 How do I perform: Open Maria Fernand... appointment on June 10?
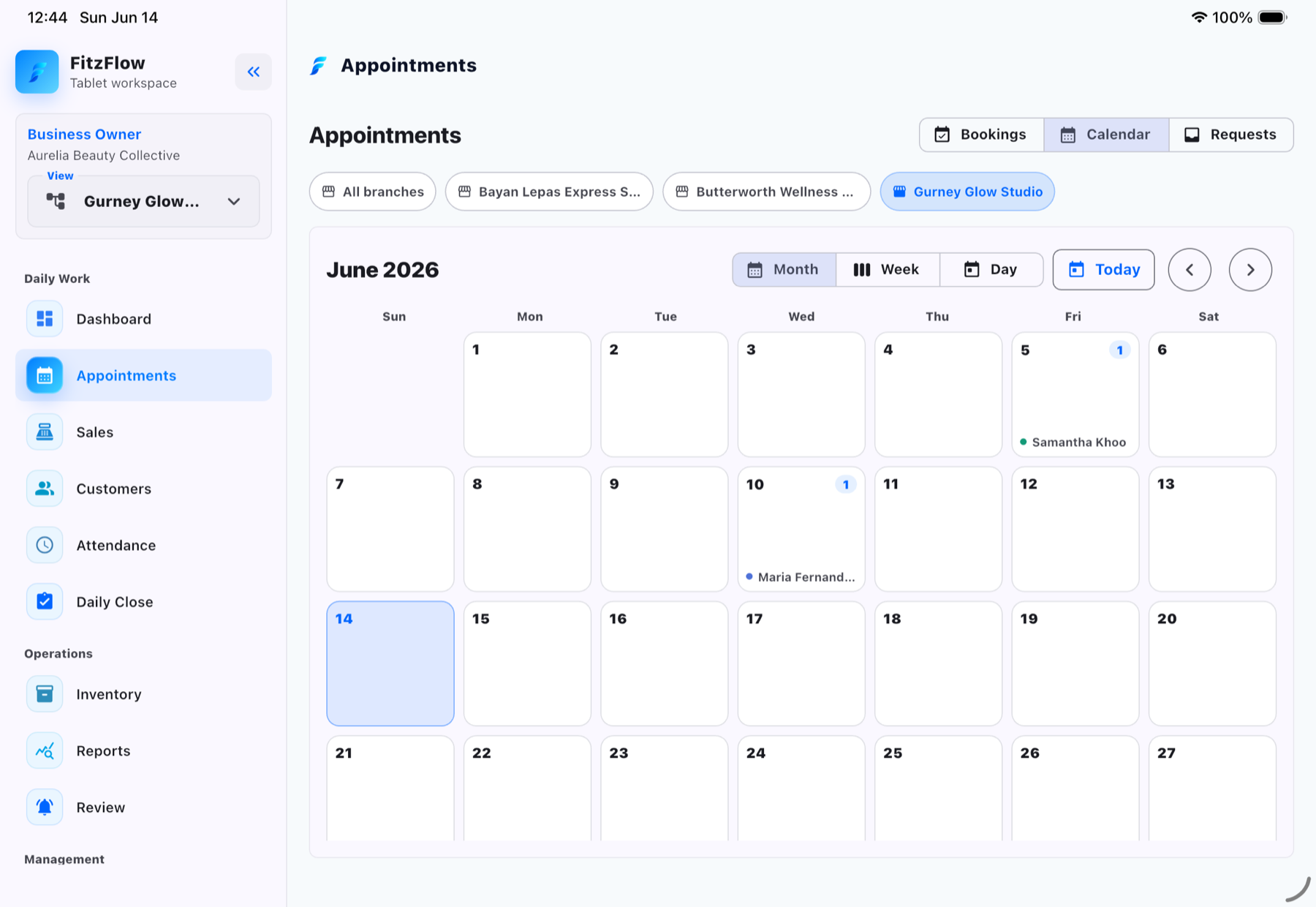pyautogui.click(x=801, y=577)
